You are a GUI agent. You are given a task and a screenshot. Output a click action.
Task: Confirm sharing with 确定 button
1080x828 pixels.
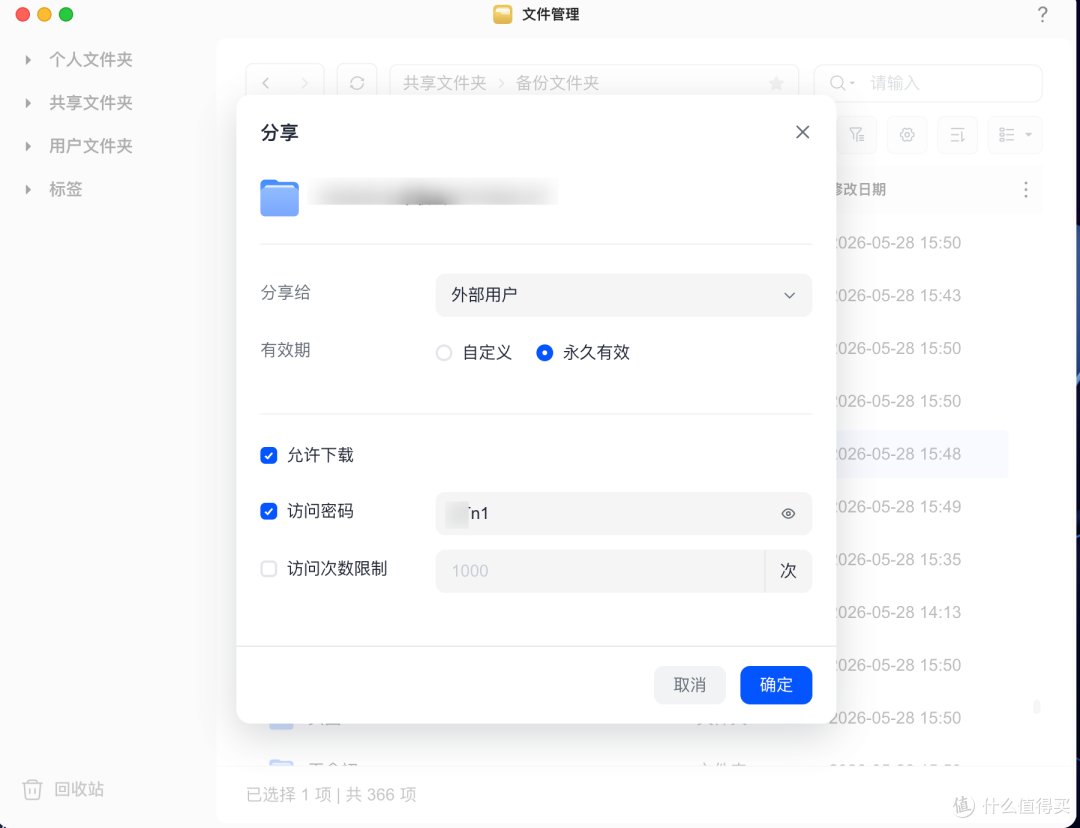tap(776, 685)
